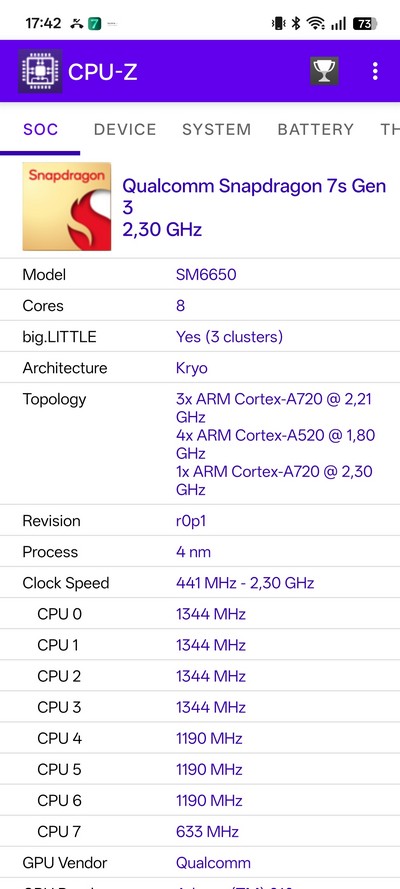Switch to the DEVICE tab
This screenshot has width=400, height=889.
pos(125,129)
